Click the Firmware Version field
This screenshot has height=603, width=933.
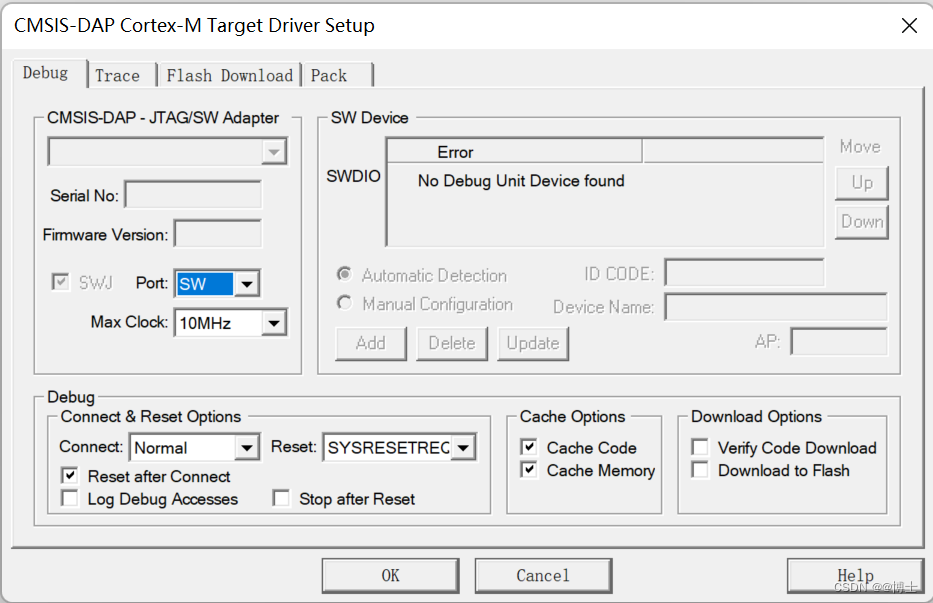point(218,234)
